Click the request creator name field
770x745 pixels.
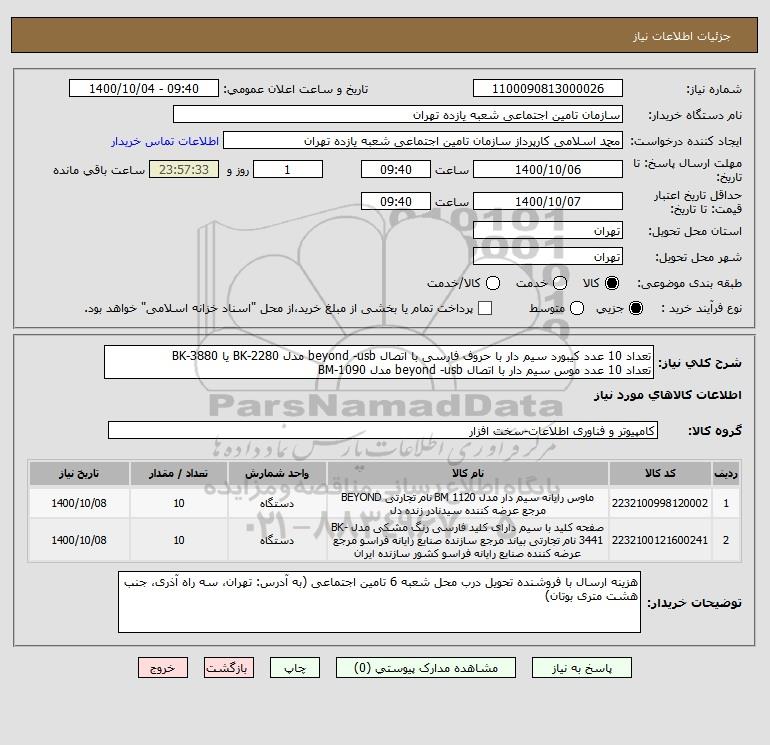tap(423, 140)
